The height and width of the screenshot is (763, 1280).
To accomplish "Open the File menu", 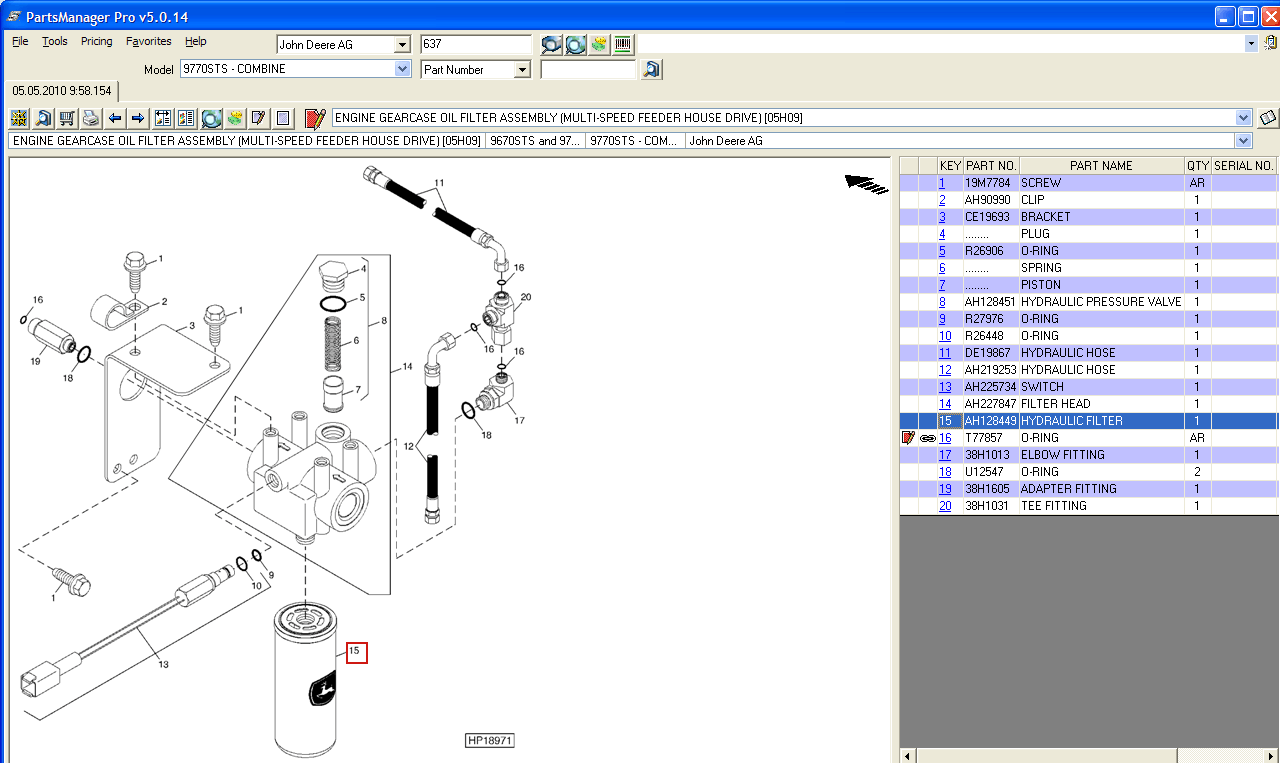I will 20,41.
